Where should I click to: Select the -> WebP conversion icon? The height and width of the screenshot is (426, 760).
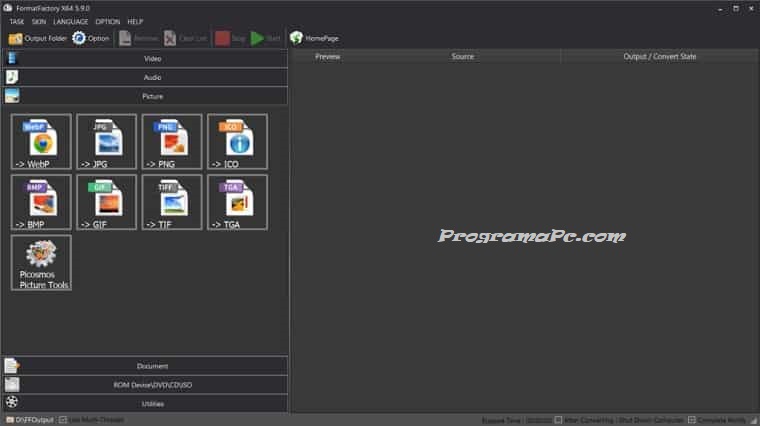[x=41, y=142]
